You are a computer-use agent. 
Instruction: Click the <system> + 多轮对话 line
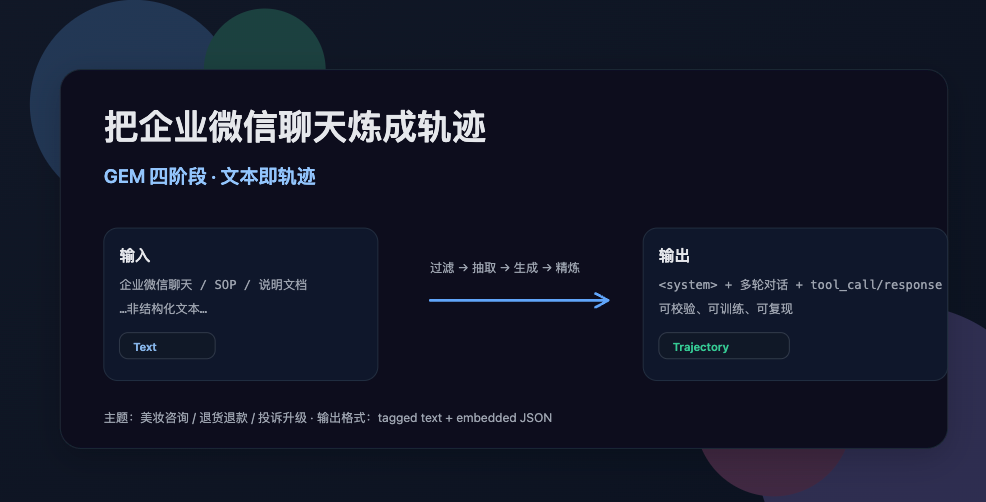click(x=800, y=285)
